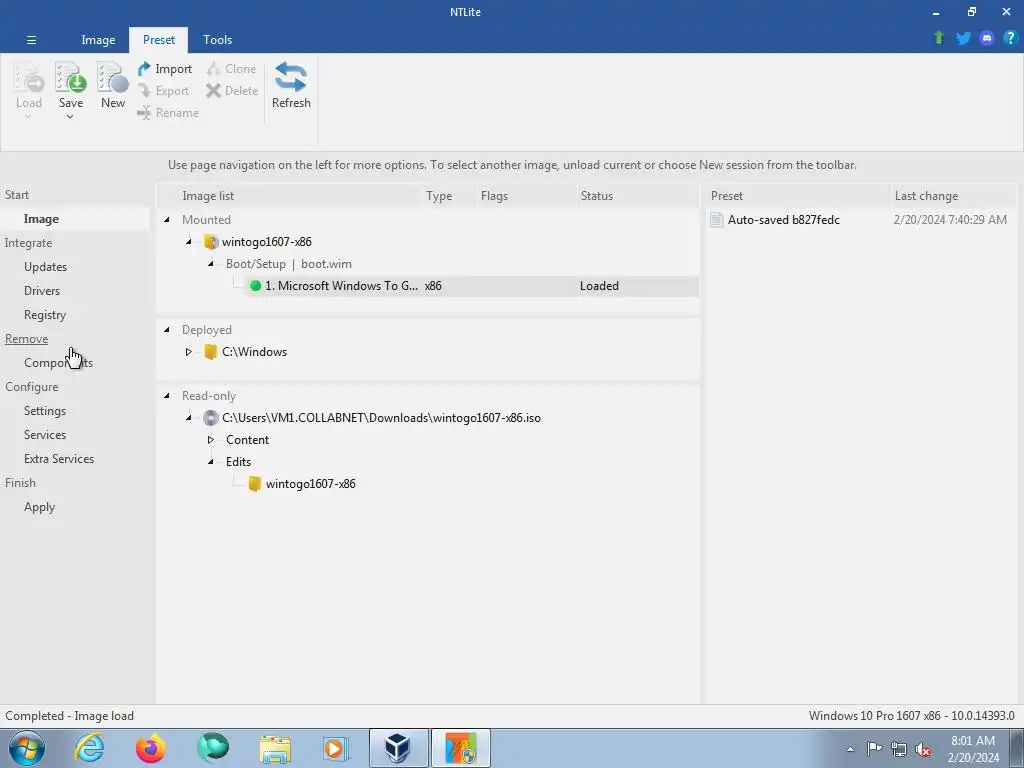The width and height of the screenshot is (1024, 768).
Task: Sort by Image list column header
Action: [290, 196]
